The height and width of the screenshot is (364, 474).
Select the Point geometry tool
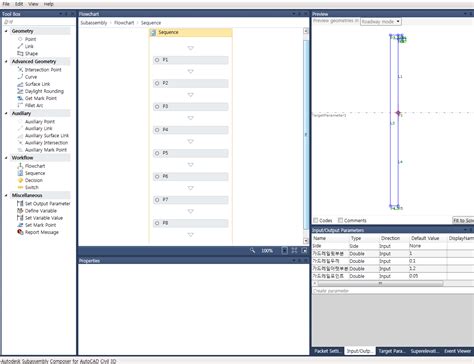tap(30, 39)
